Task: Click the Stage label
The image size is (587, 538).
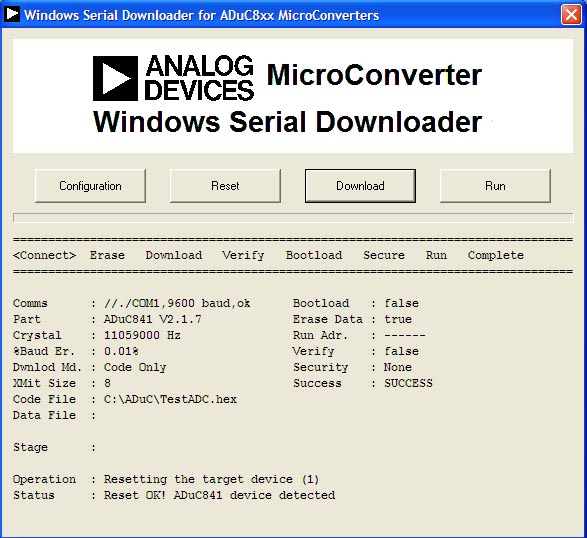Action: click(30, 447)
